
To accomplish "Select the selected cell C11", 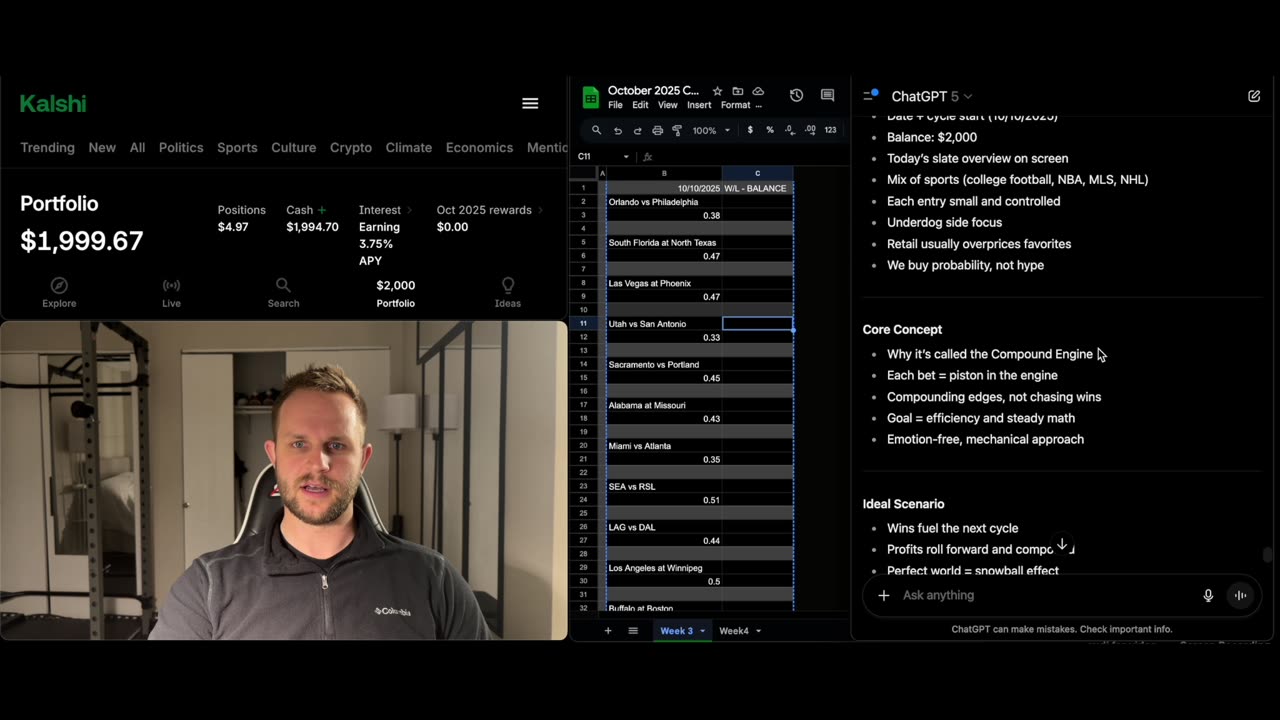I will tap(757, 324).
